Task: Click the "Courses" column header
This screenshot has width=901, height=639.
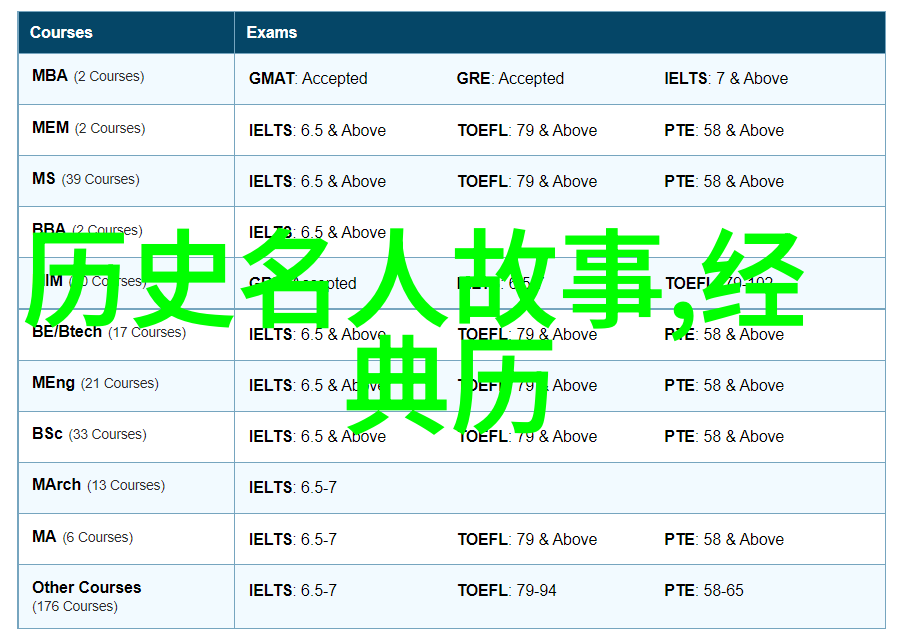Action: pyautogui.click(x=126, y=33)
